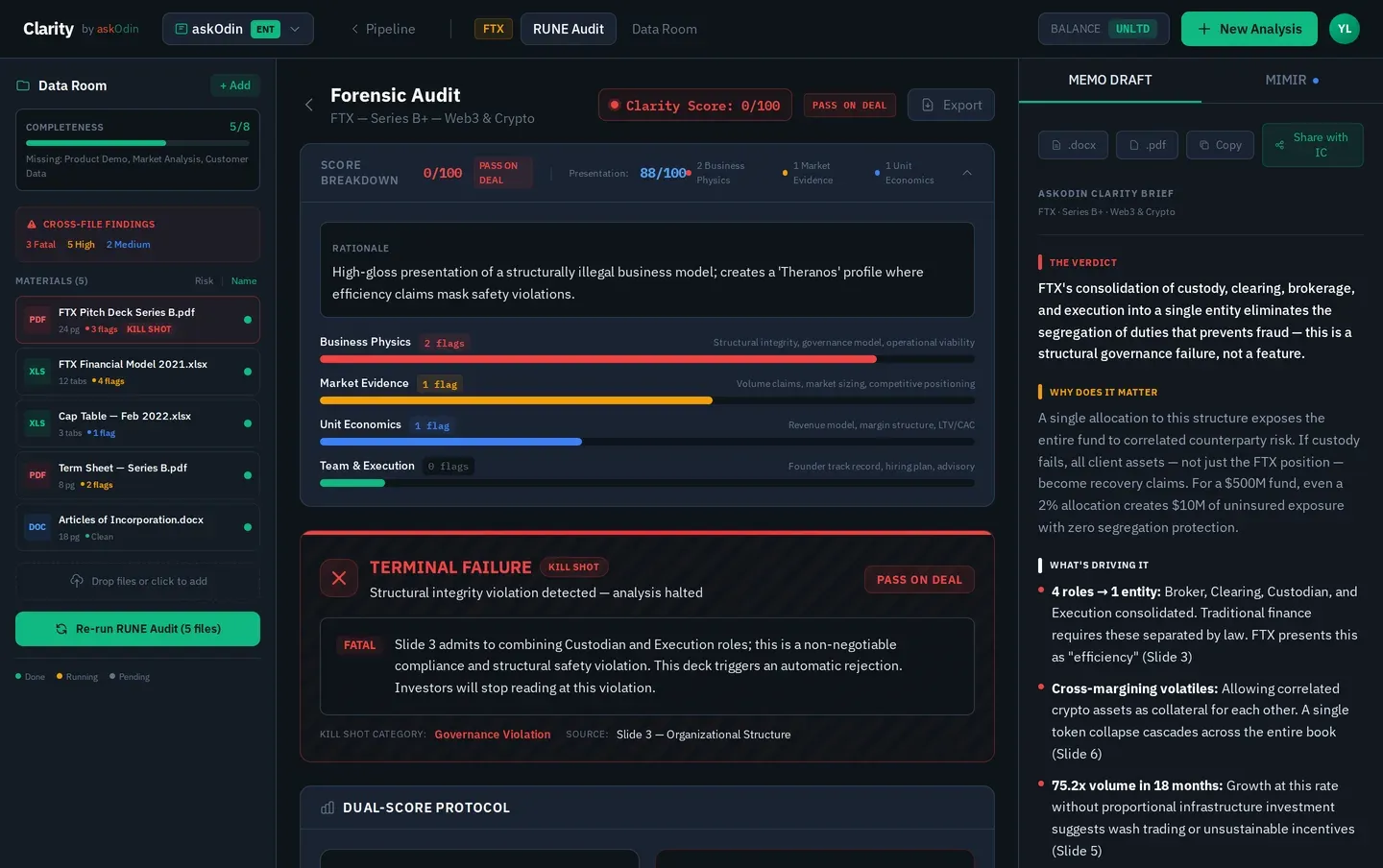Click the Data Room folder icon in sidebar

coord(22,85)
